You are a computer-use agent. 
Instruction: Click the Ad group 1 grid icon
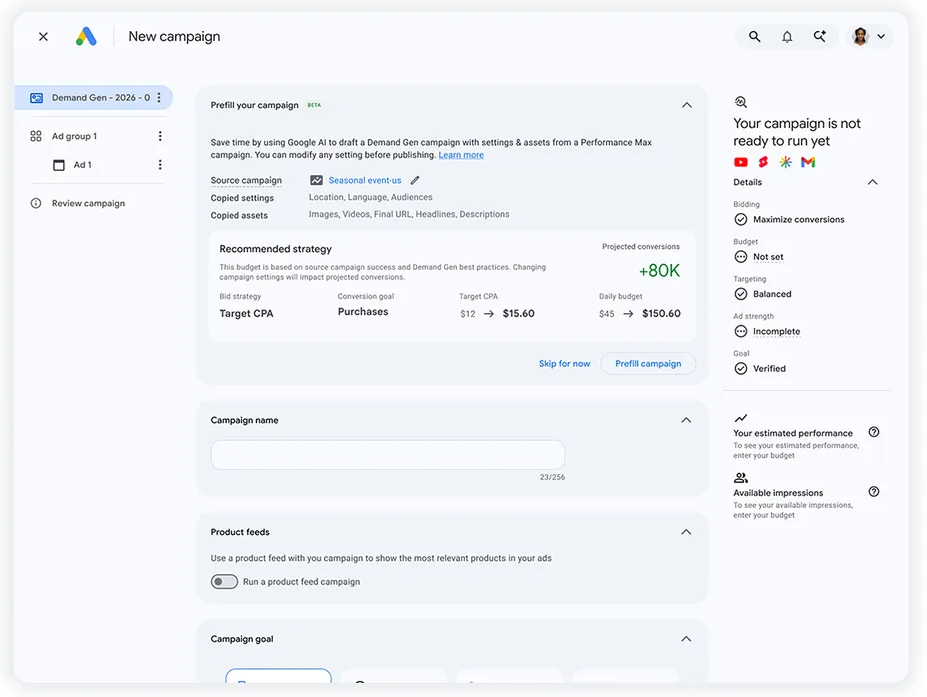coord(36,136)
